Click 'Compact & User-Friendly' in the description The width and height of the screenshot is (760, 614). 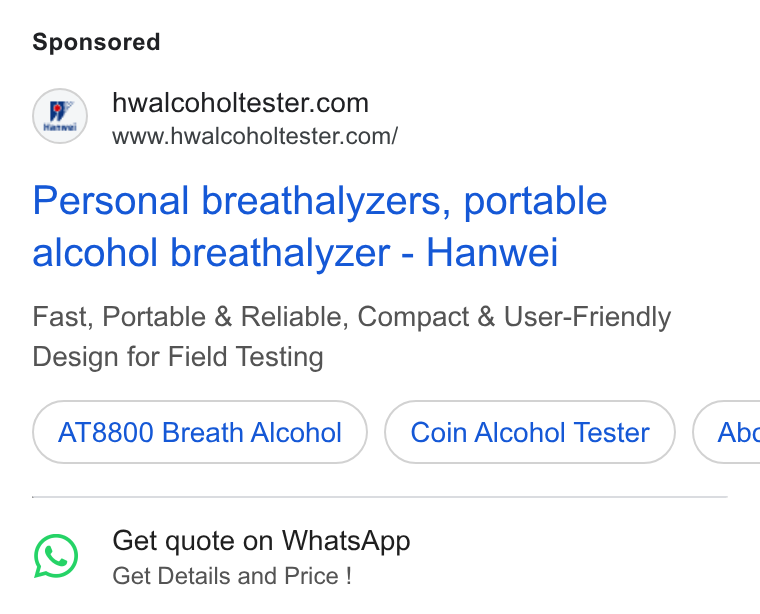point(514,317)
